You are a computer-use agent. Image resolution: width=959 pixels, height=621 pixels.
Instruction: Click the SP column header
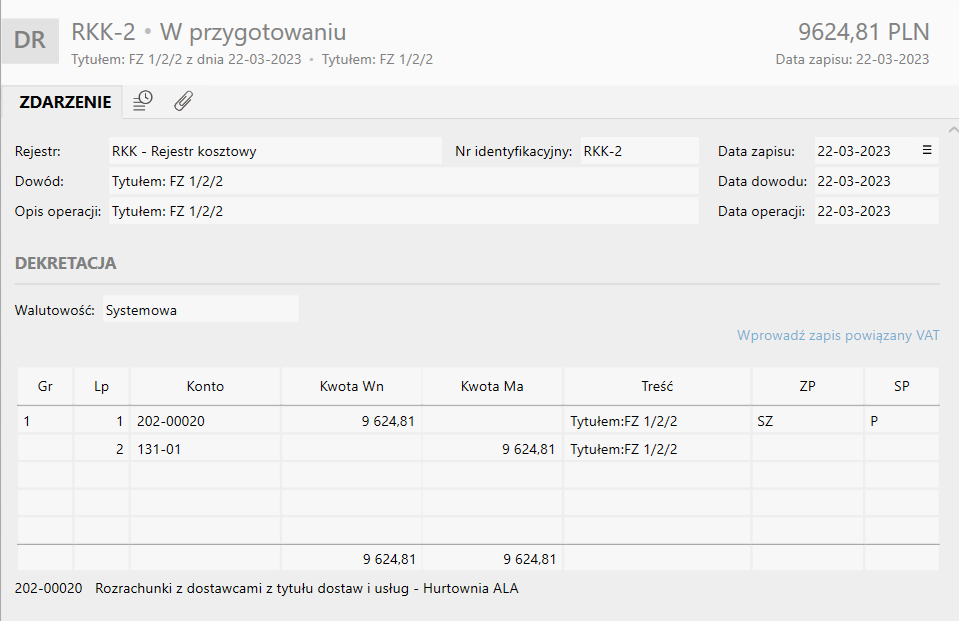[902, 386]
